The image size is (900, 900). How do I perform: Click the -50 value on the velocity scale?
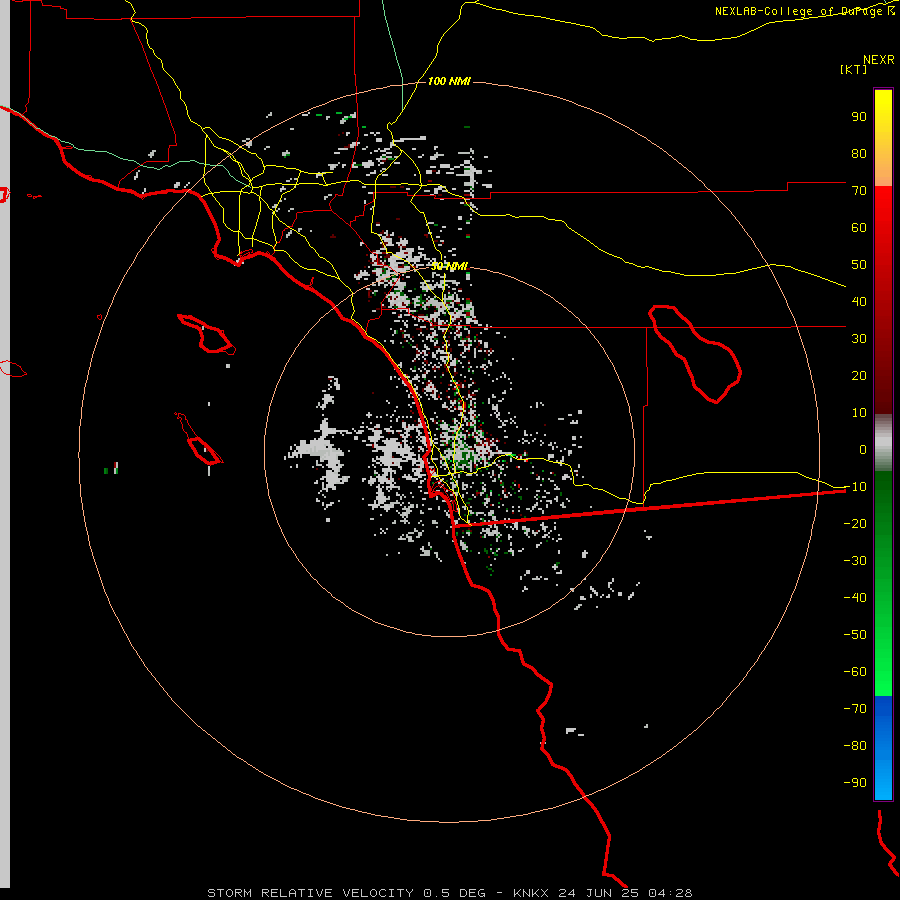point(855,635)
